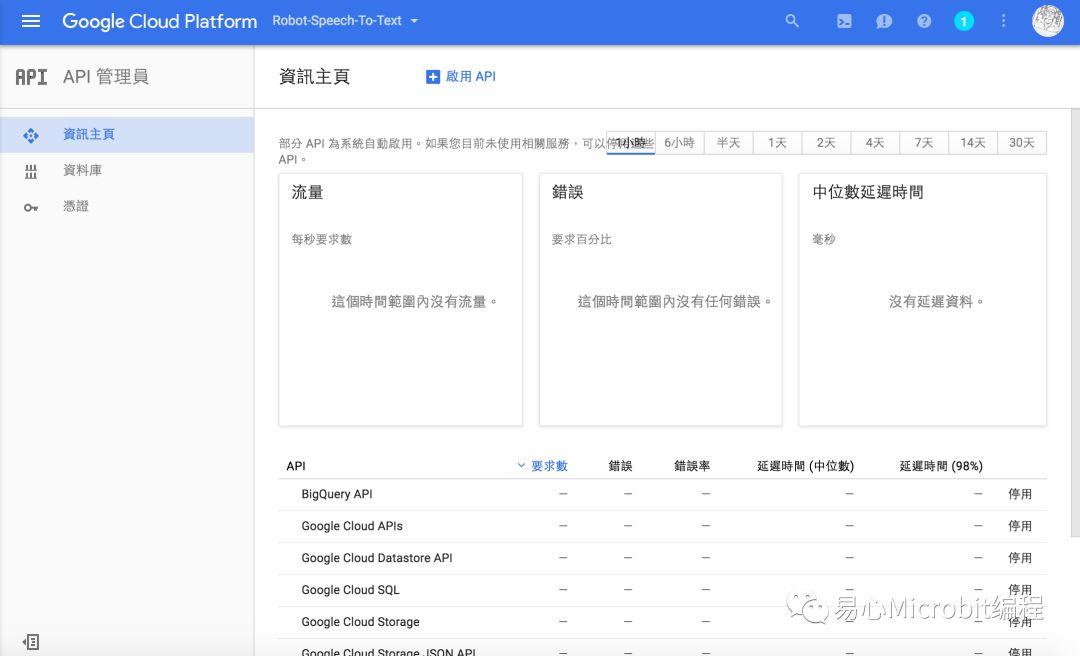Select the 30天 time range tab
This screenshot has width=1080, height=656.
[1021, 143]
